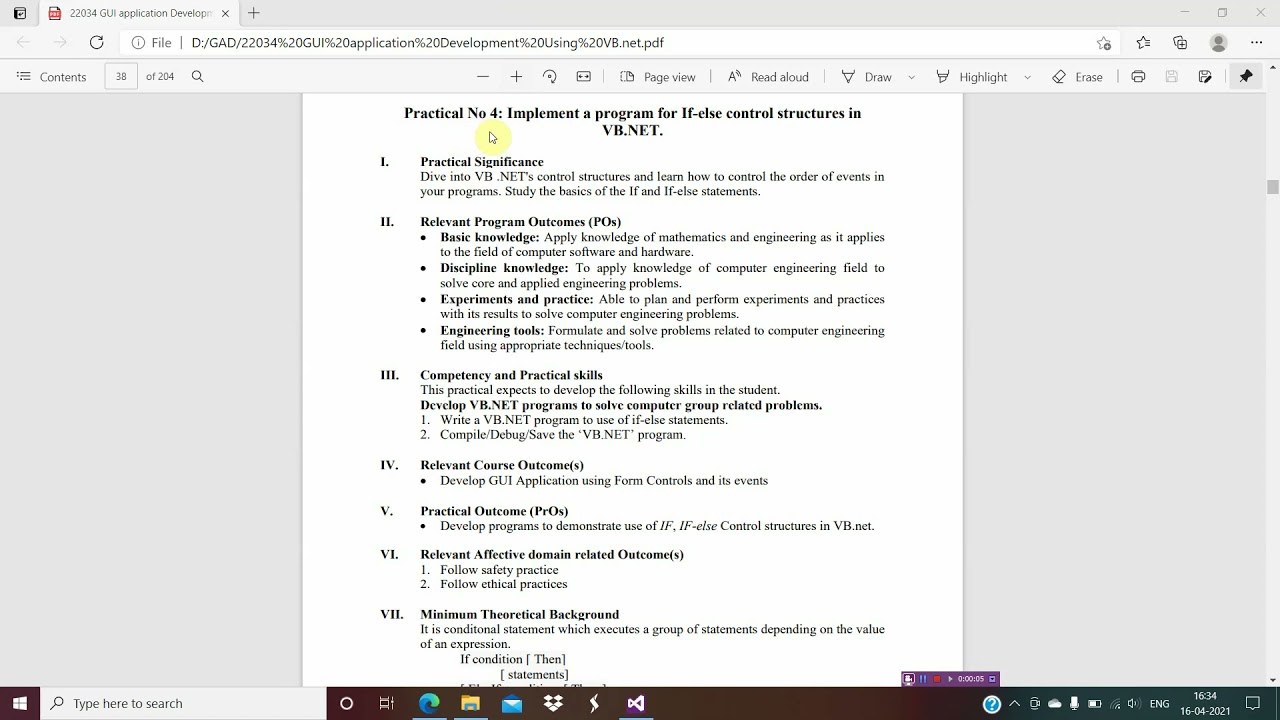1280x720 pixels.
Task: Open the find-in-document search icon
Action: pos(197,77)
